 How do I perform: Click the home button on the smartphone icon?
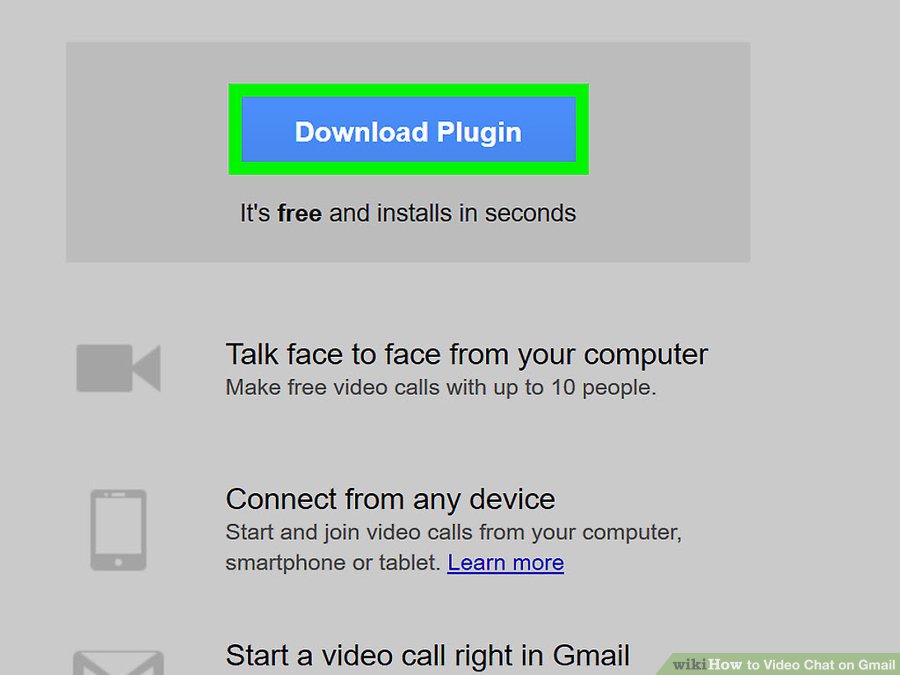118,562
